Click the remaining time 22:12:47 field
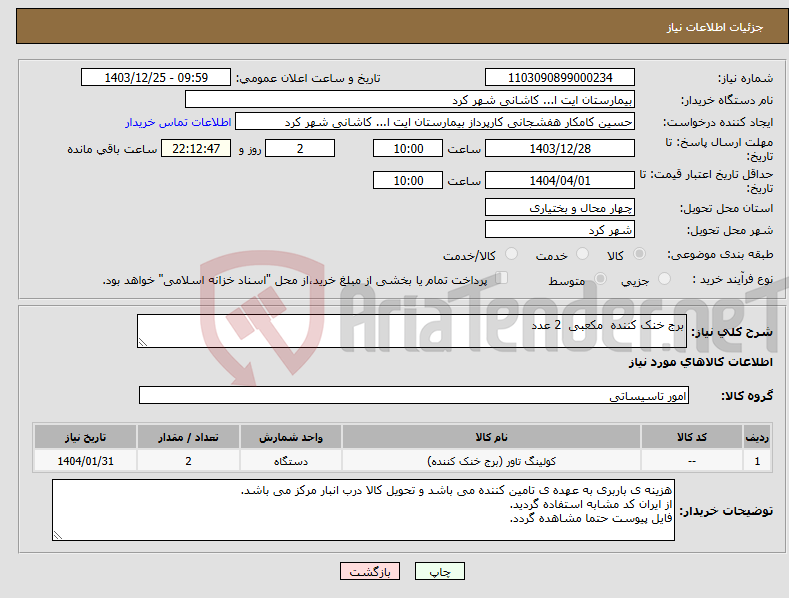 [x=196, y=148]
